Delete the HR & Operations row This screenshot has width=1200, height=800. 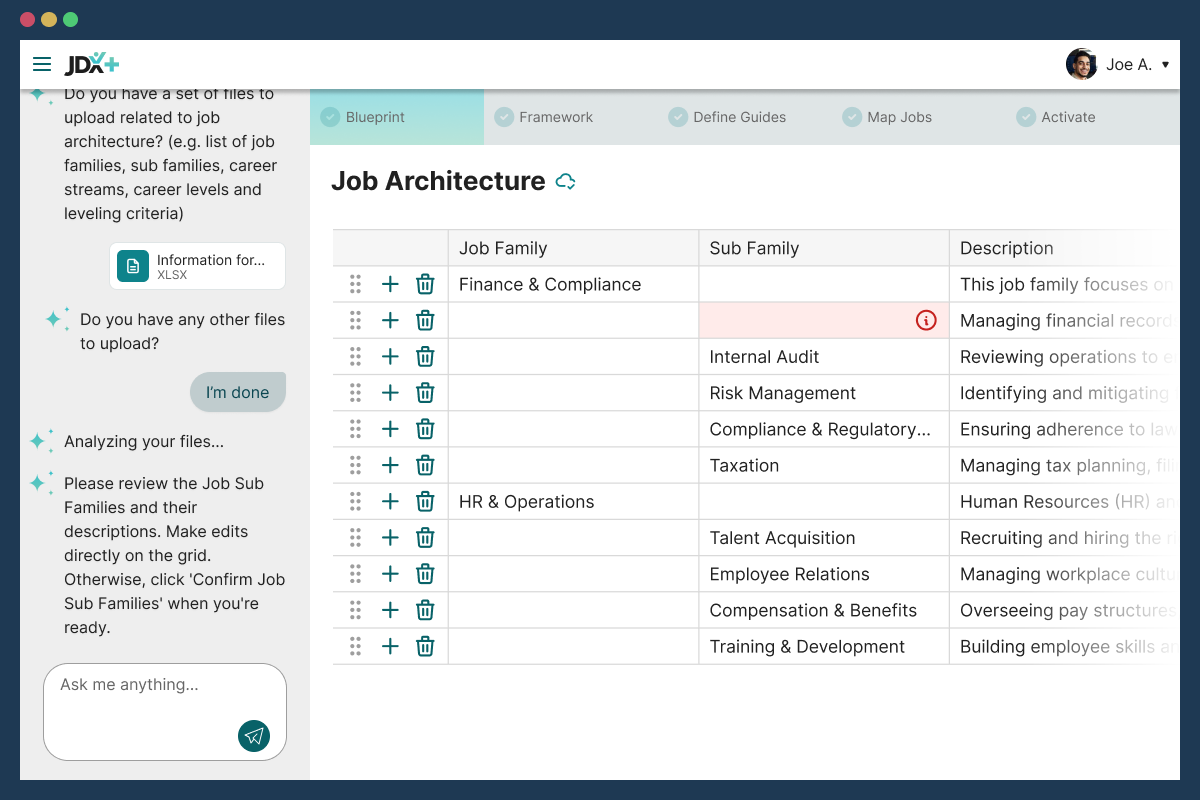click(x=425, y=502)
